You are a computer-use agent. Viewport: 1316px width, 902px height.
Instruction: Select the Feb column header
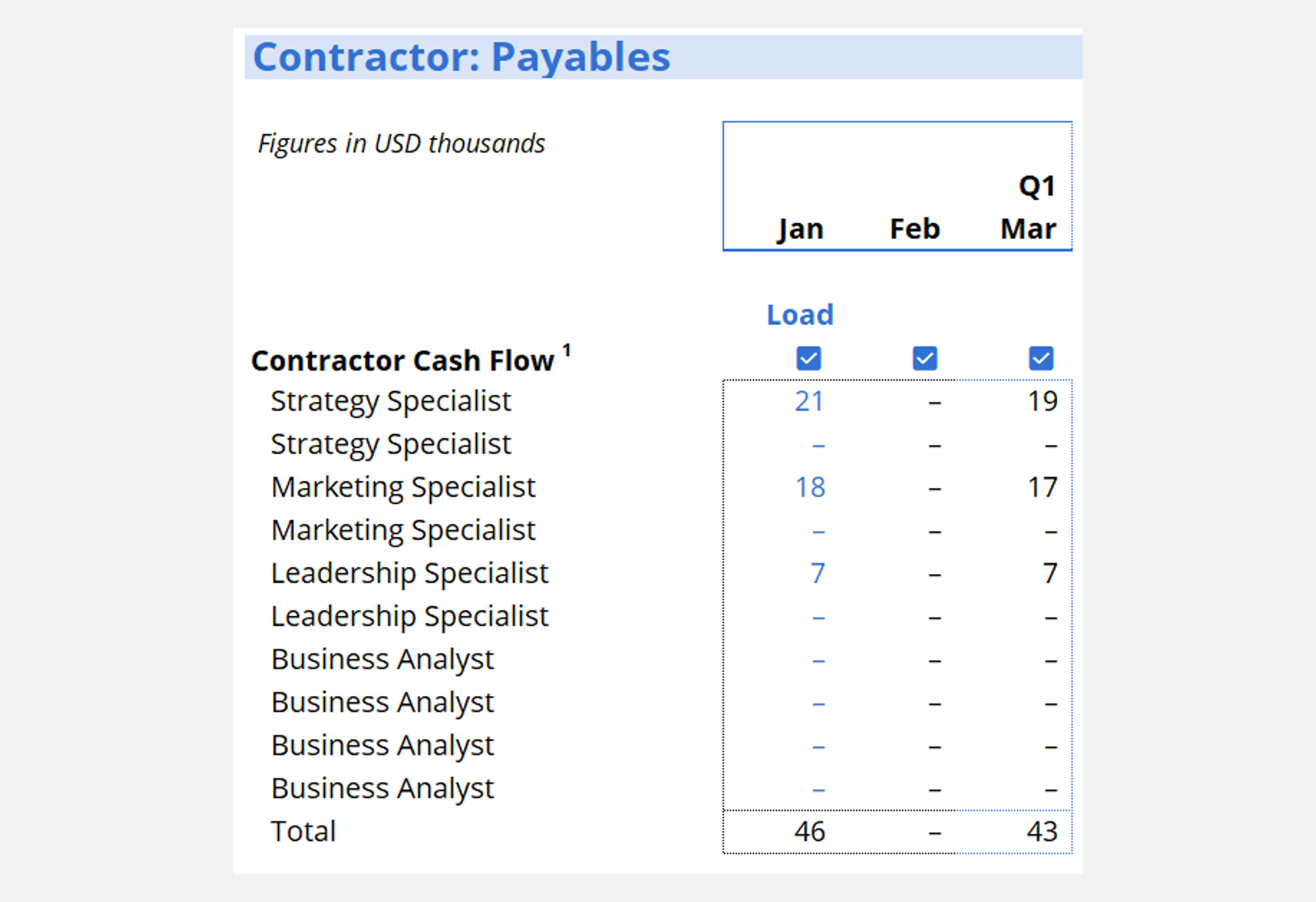914,229
